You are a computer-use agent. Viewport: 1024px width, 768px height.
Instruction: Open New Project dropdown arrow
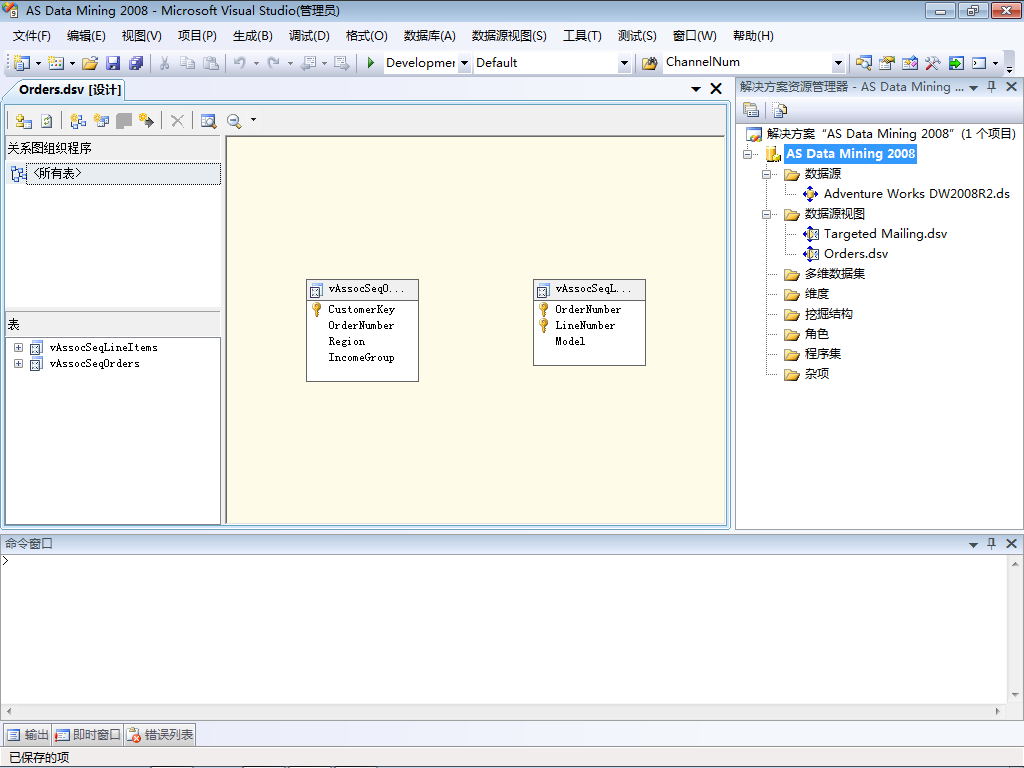coord(38,63)
